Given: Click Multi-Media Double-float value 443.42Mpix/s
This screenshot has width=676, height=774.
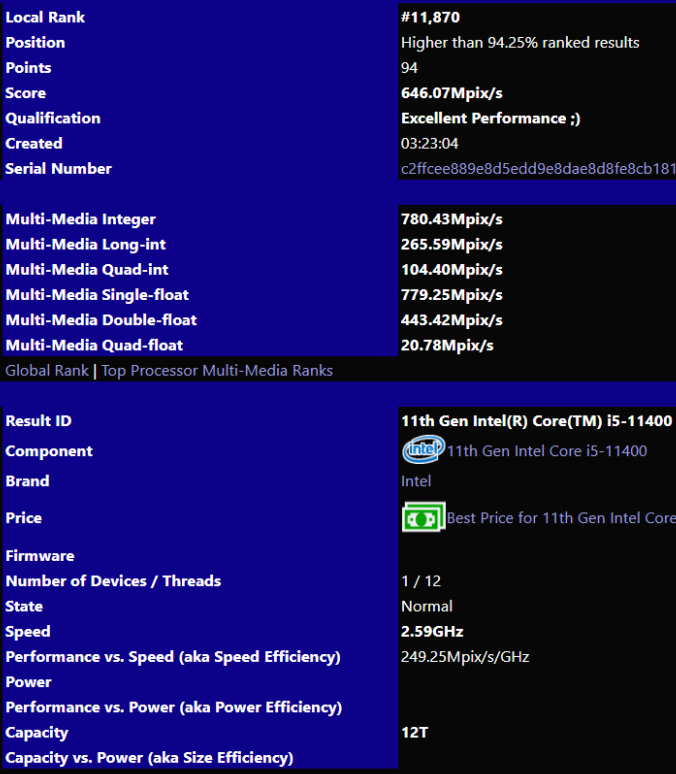Looking at the screenshot, I should click(452, 320).
